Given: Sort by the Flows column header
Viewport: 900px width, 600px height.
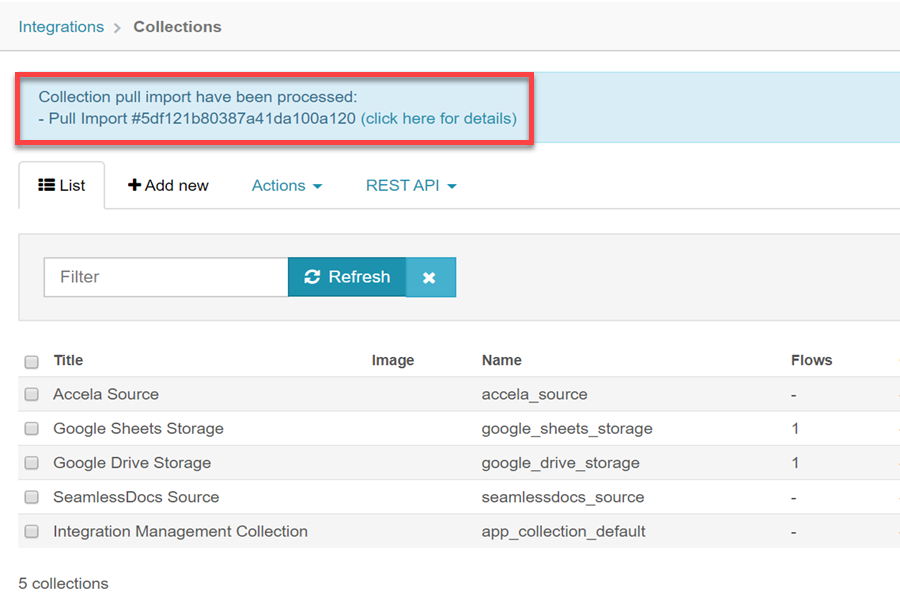Looking at the screenshot, I should [811, 360].
